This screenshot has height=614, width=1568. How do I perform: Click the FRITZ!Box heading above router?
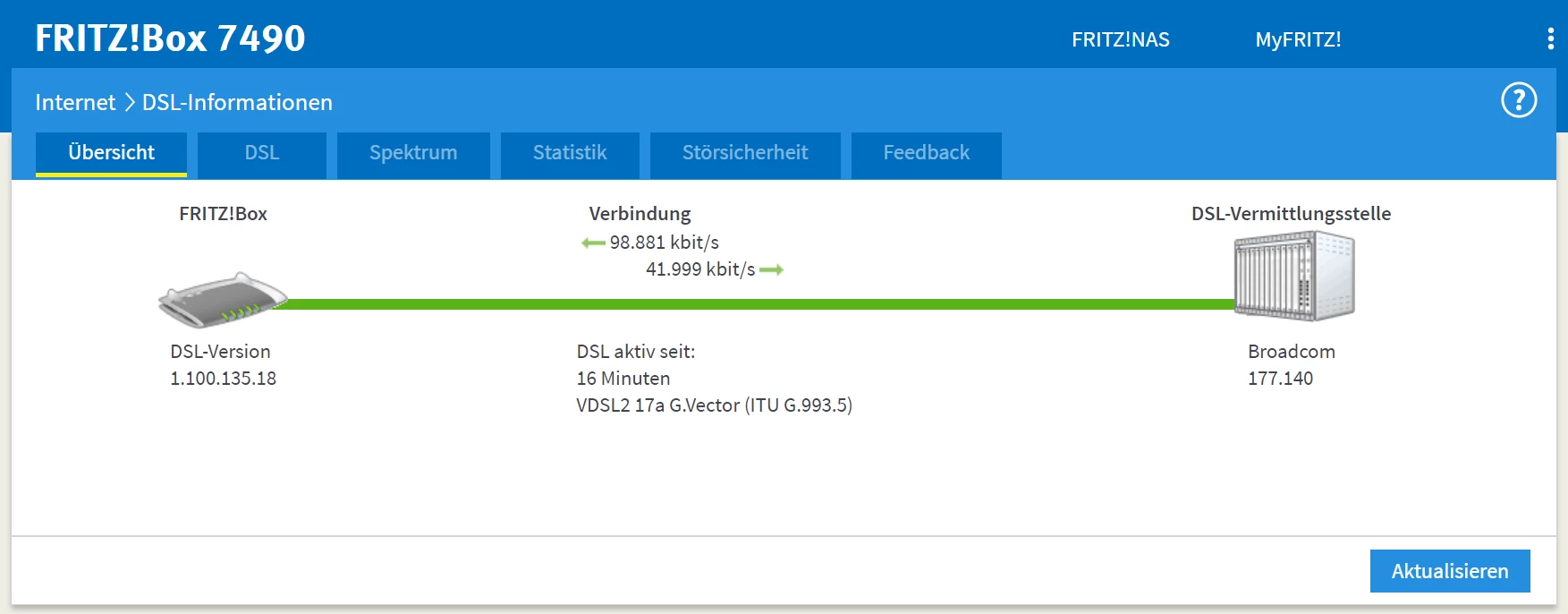(x=223, y=214)
